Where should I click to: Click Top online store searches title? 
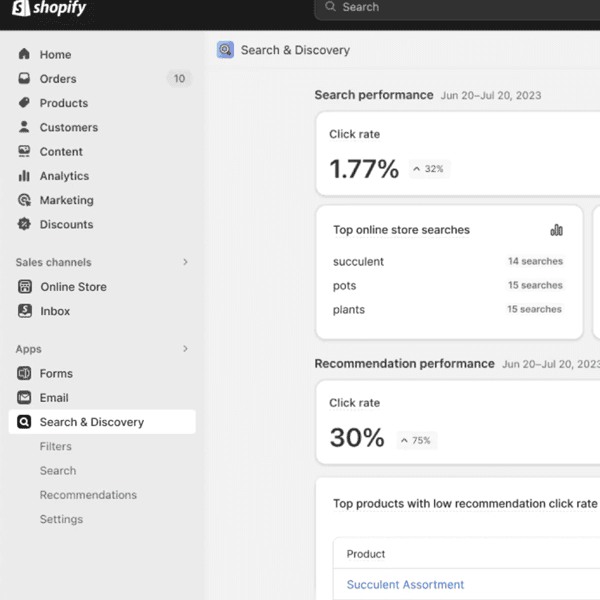[x=401, y=230]
